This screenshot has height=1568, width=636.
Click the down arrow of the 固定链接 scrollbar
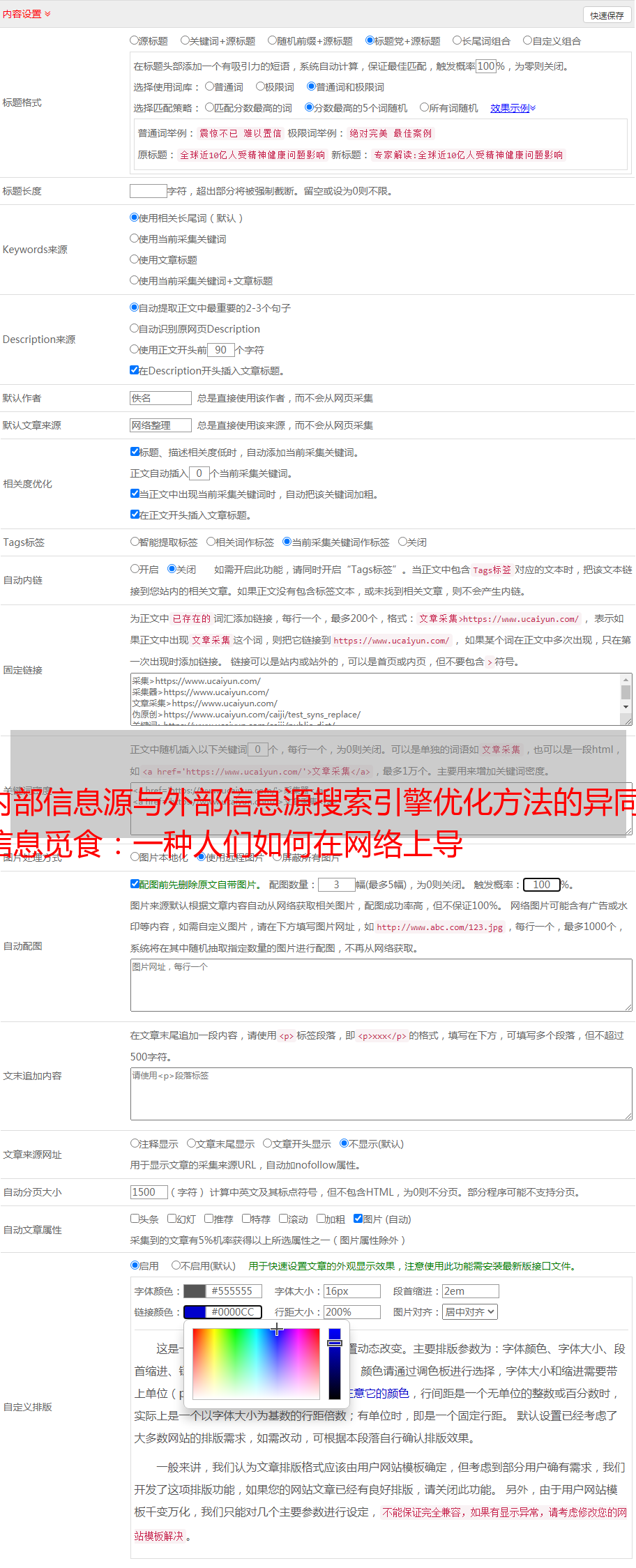[626, 707]
